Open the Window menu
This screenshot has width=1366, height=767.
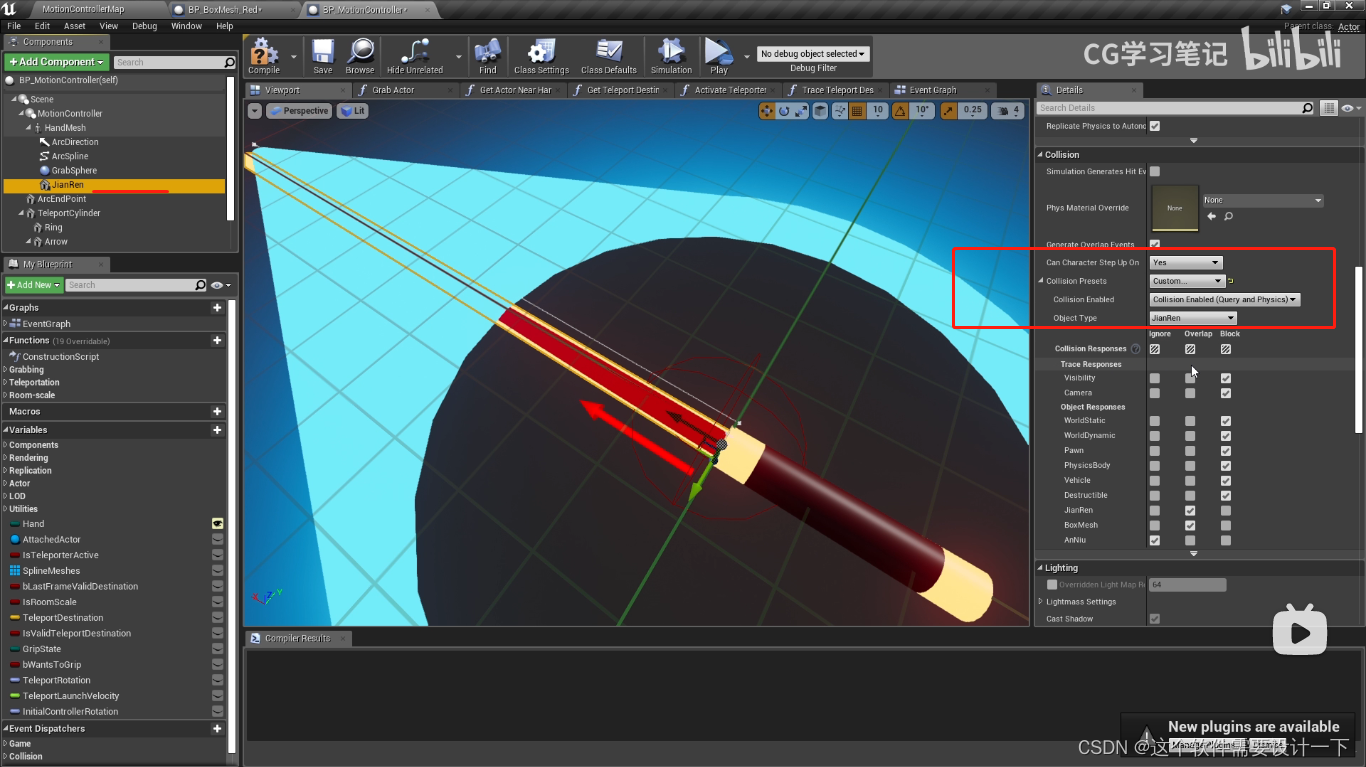[x=186, y=26]
